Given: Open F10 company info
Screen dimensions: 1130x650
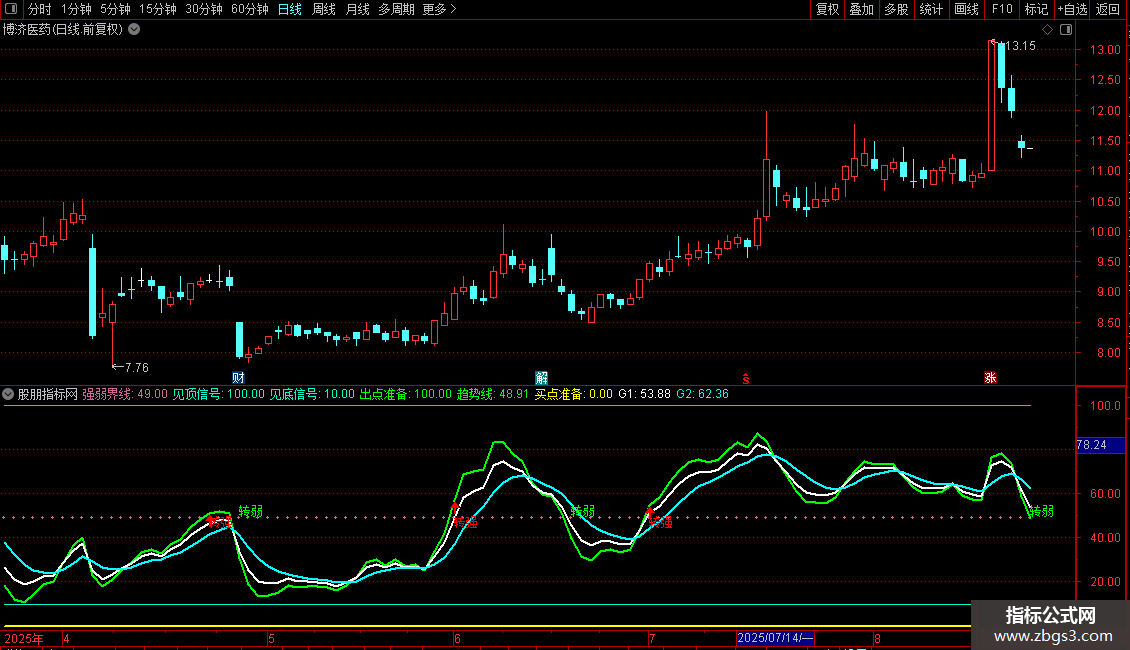Looking at the screenshot, I should (1002, 9).
